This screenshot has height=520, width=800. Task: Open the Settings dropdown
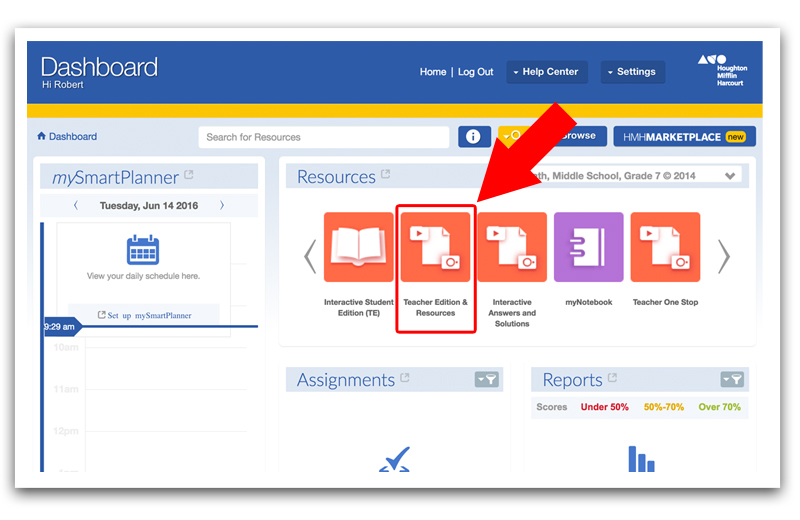point(633,72)
